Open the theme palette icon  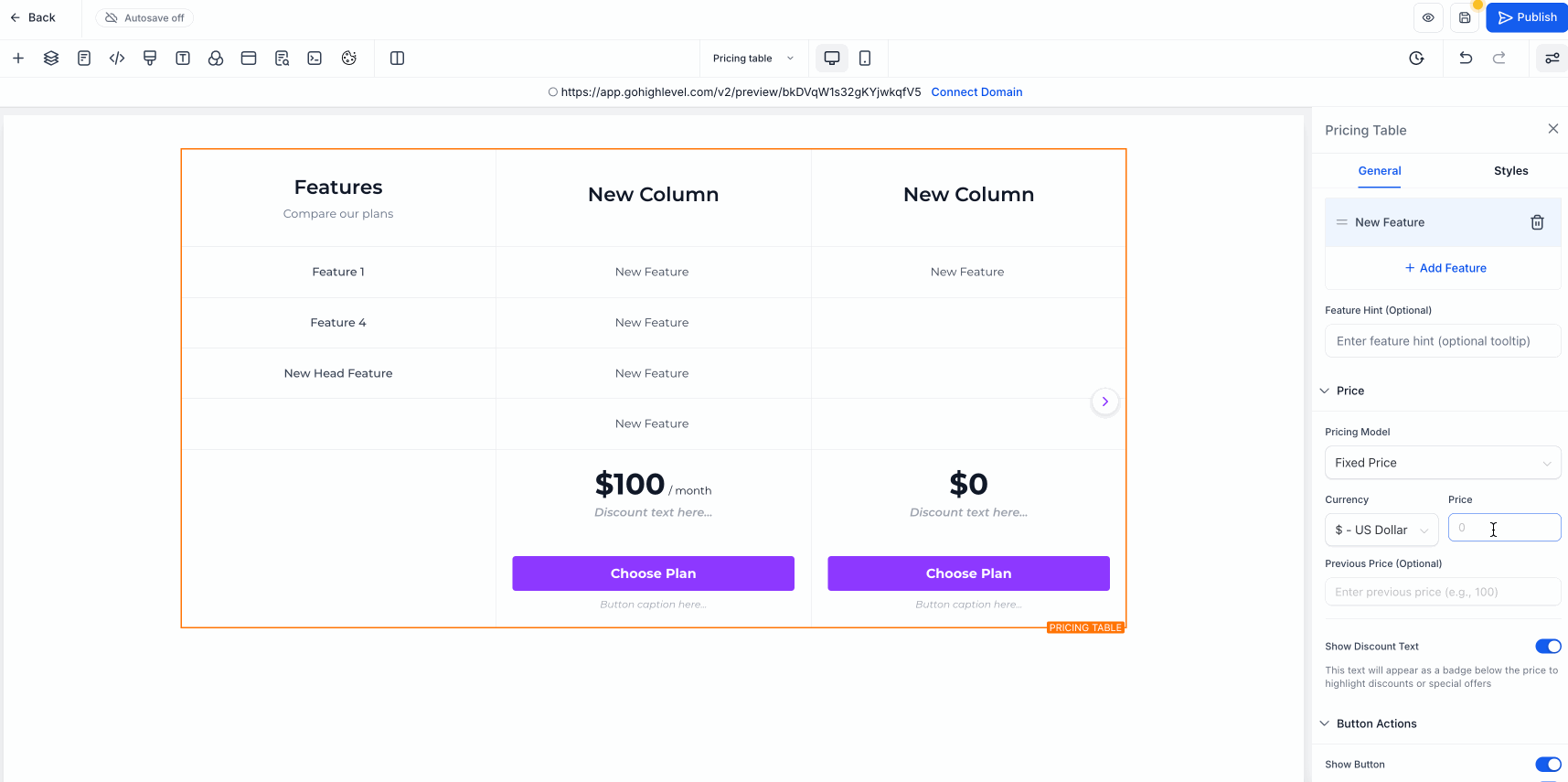[x=348, y=58]
